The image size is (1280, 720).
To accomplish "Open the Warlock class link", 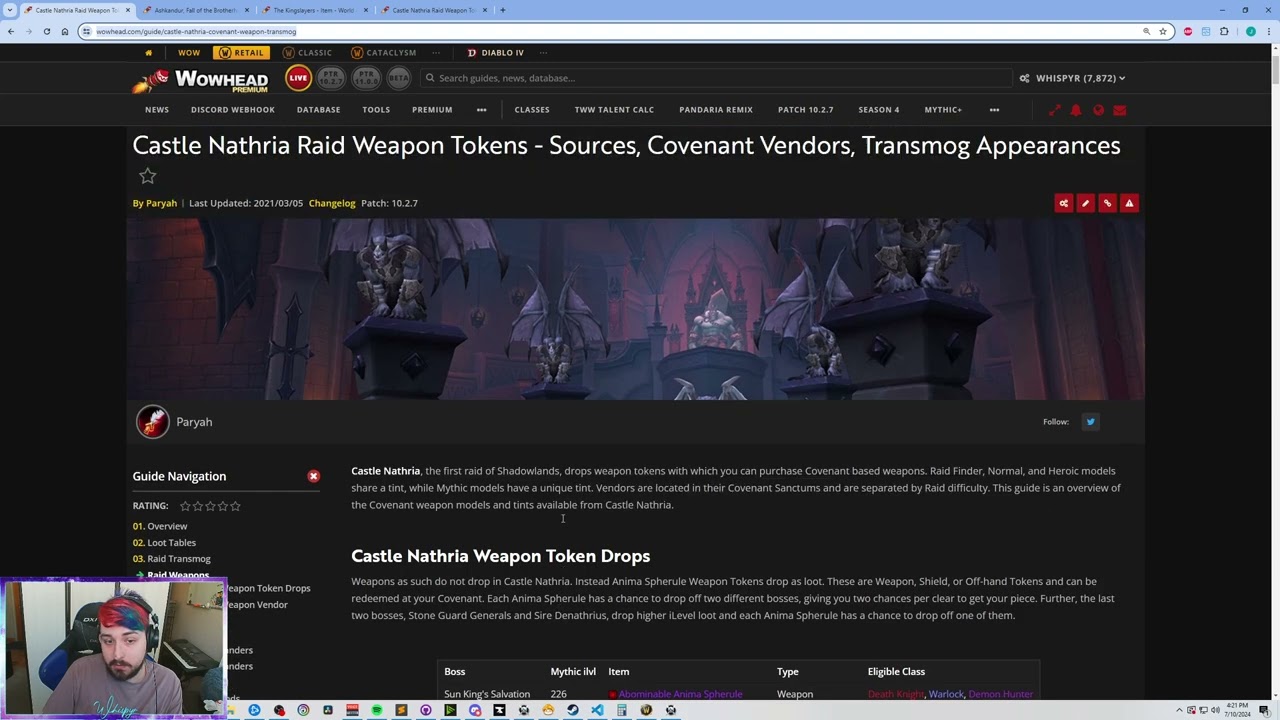I will [946, 694].
